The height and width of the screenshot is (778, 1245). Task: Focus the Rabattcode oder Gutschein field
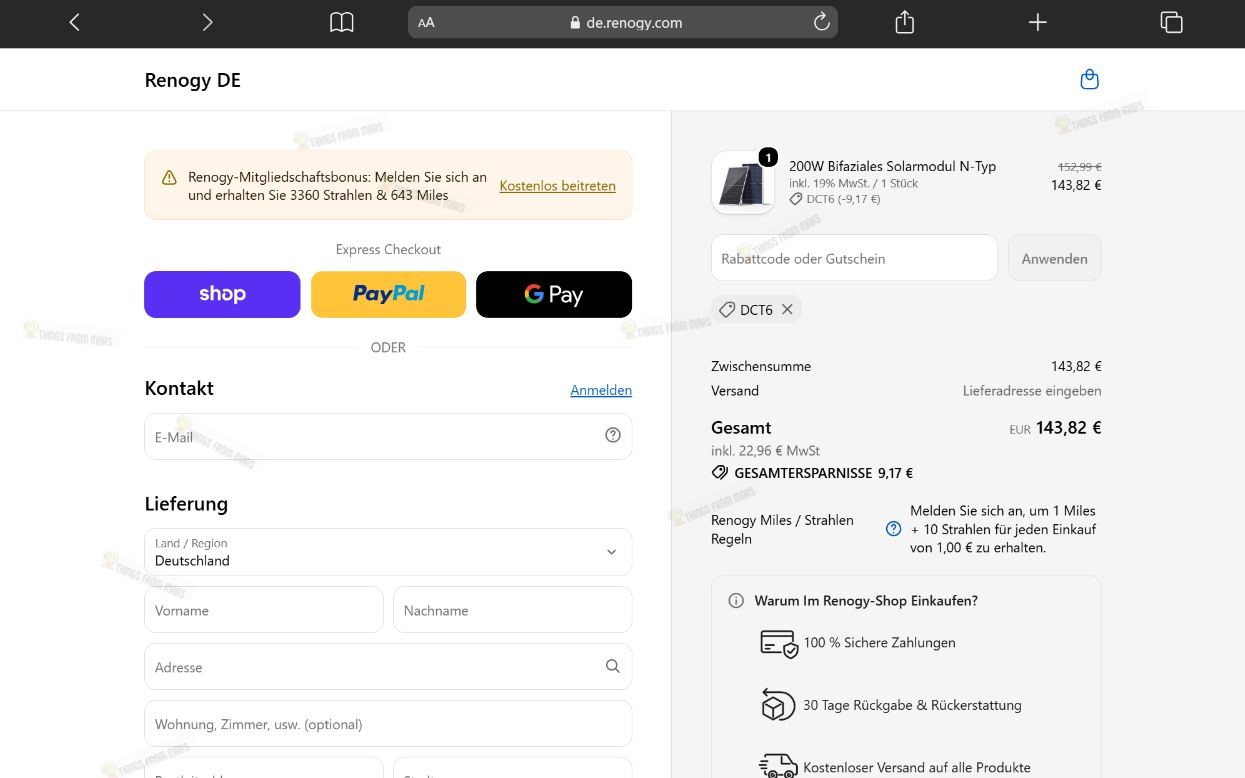click(x=854, y=258)
